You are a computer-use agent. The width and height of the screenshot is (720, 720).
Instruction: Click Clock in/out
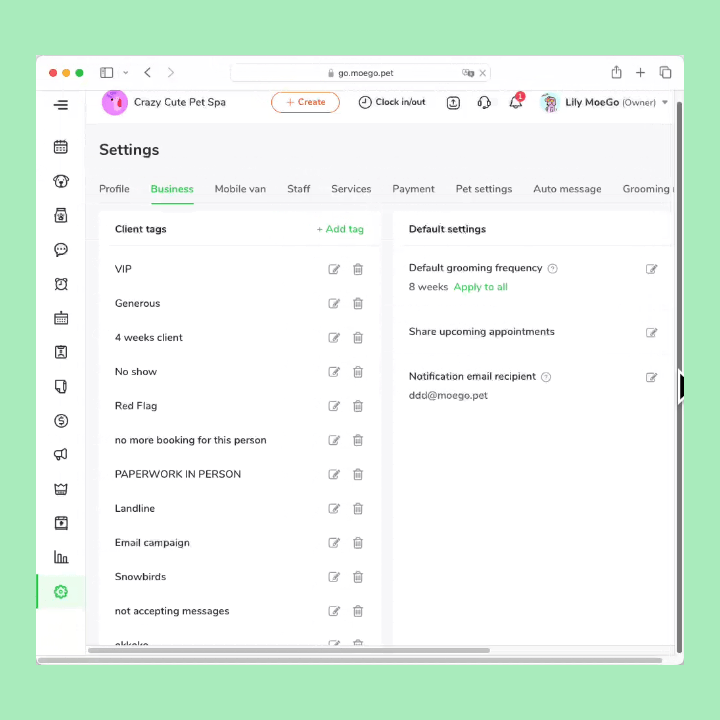click(x=392, y=102)
